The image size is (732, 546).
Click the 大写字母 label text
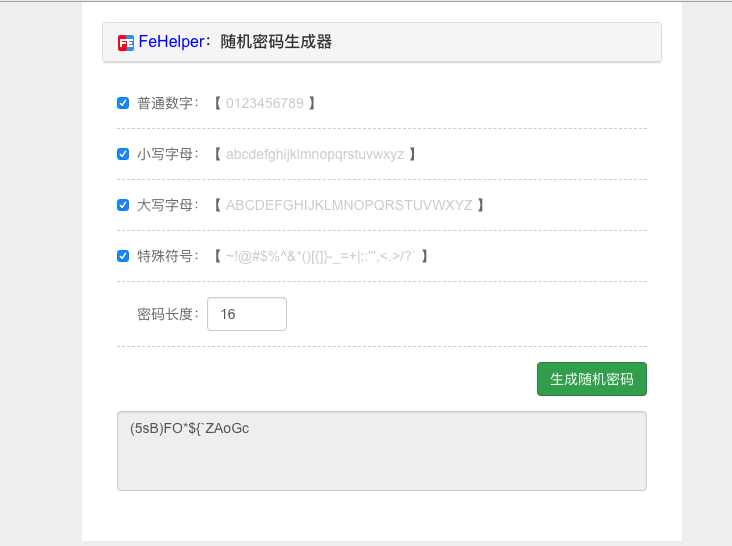pyautogui.click(x=168, y=205)
